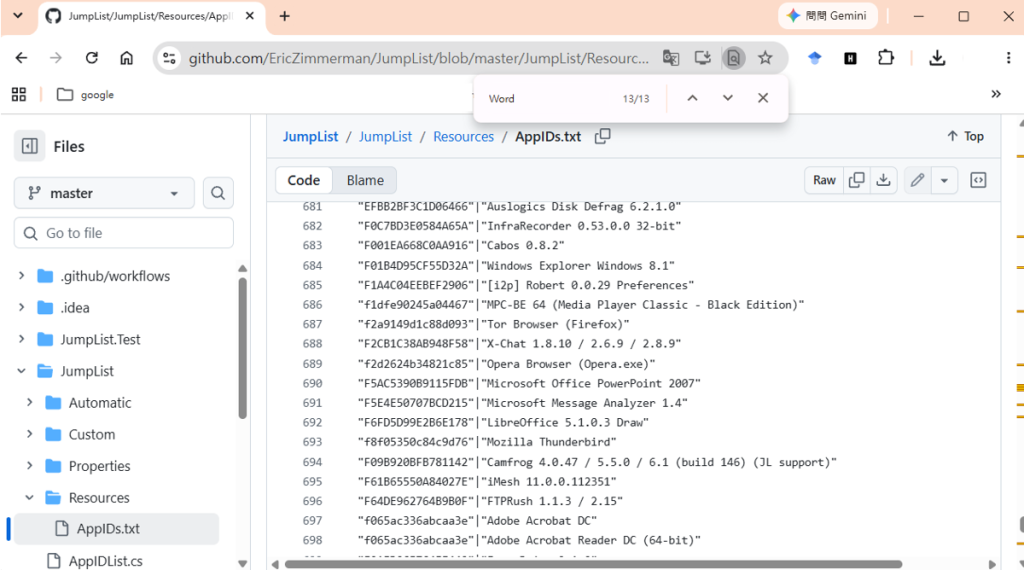Open the Extensions puzzle icon
The width and height of the screenshot is (1024, 570).
pos(886,57)
